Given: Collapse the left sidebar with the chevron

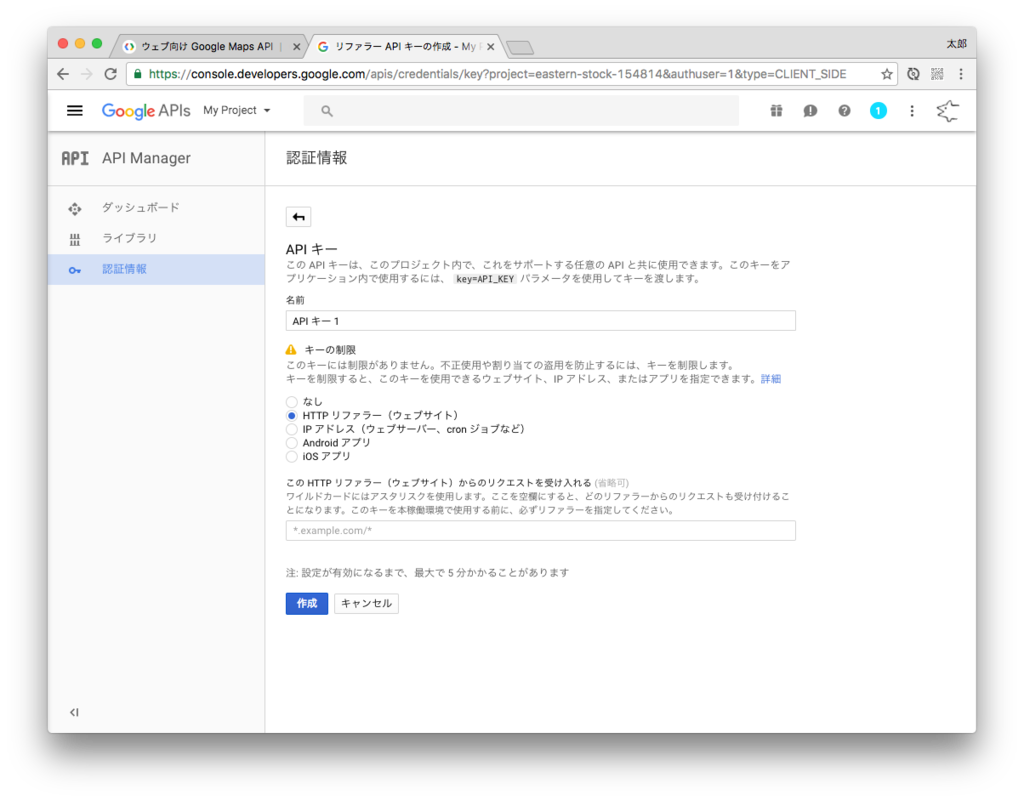Looking at the screenshot, I should (73, 712).
